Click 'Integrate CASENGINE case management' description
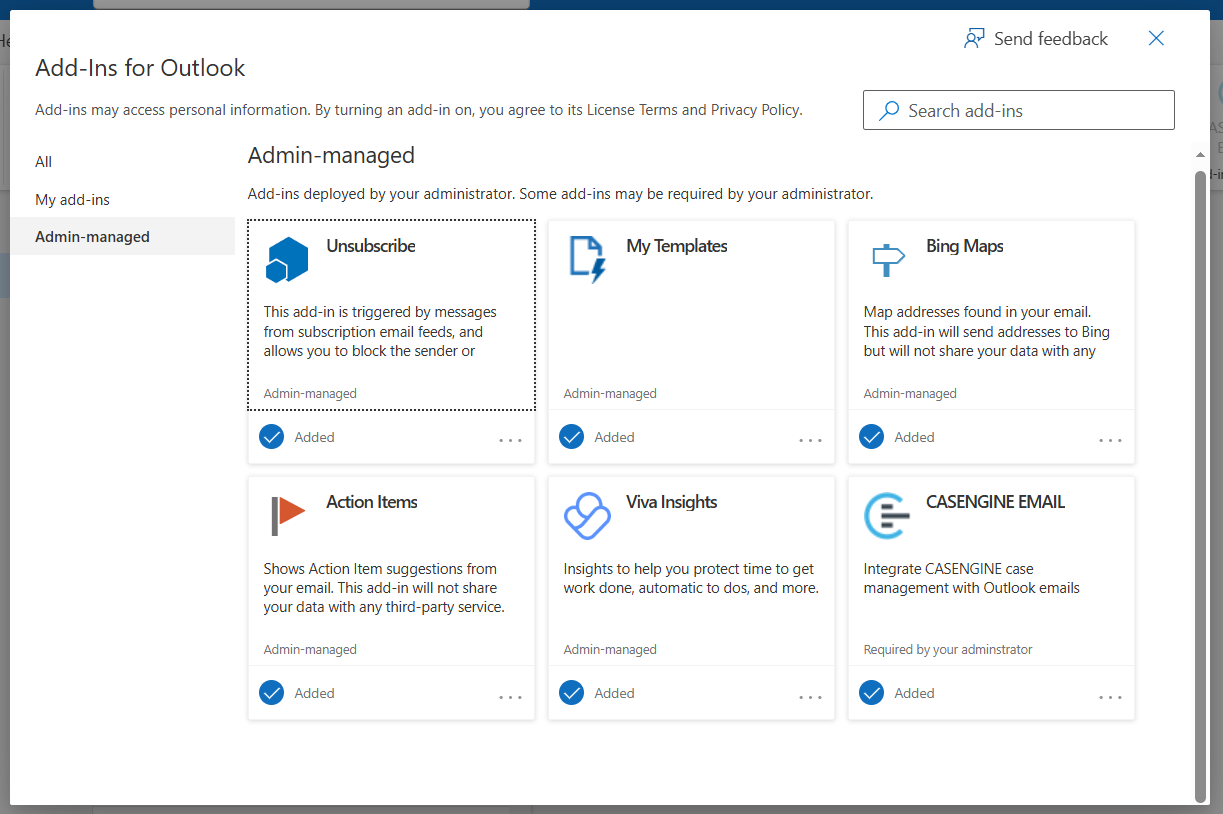The height and width of the screenshot is (814, 1223). [x=972, y=578]
